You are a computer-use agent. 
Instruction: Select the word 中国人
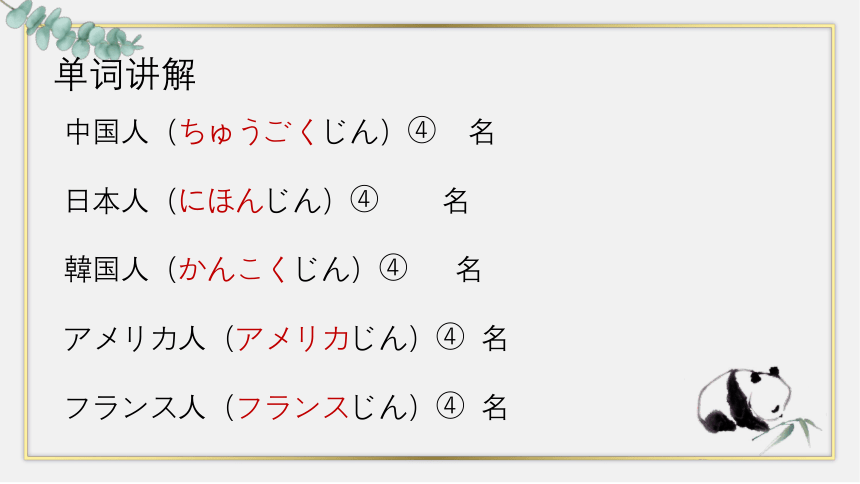106,132
